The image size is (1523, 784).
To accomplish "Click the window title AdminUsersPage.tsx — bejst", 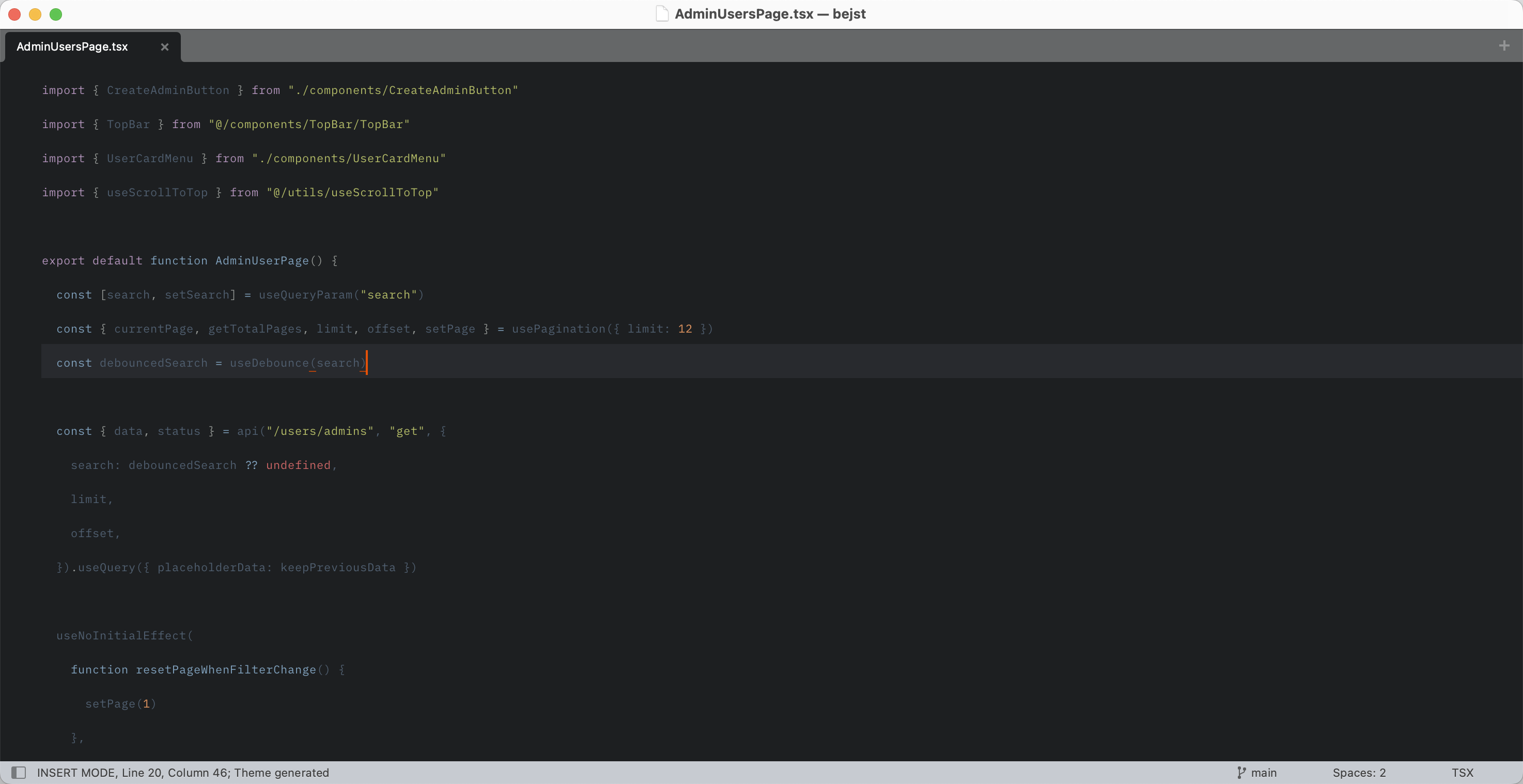I will (770, 13).
